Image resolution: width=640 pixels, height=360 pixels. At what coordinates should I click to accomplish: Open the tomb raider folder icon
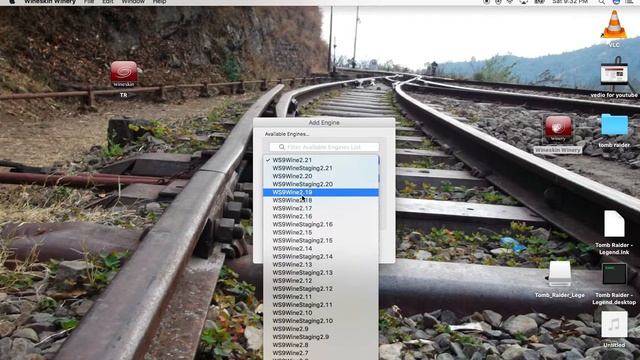[x=614, y=125]
